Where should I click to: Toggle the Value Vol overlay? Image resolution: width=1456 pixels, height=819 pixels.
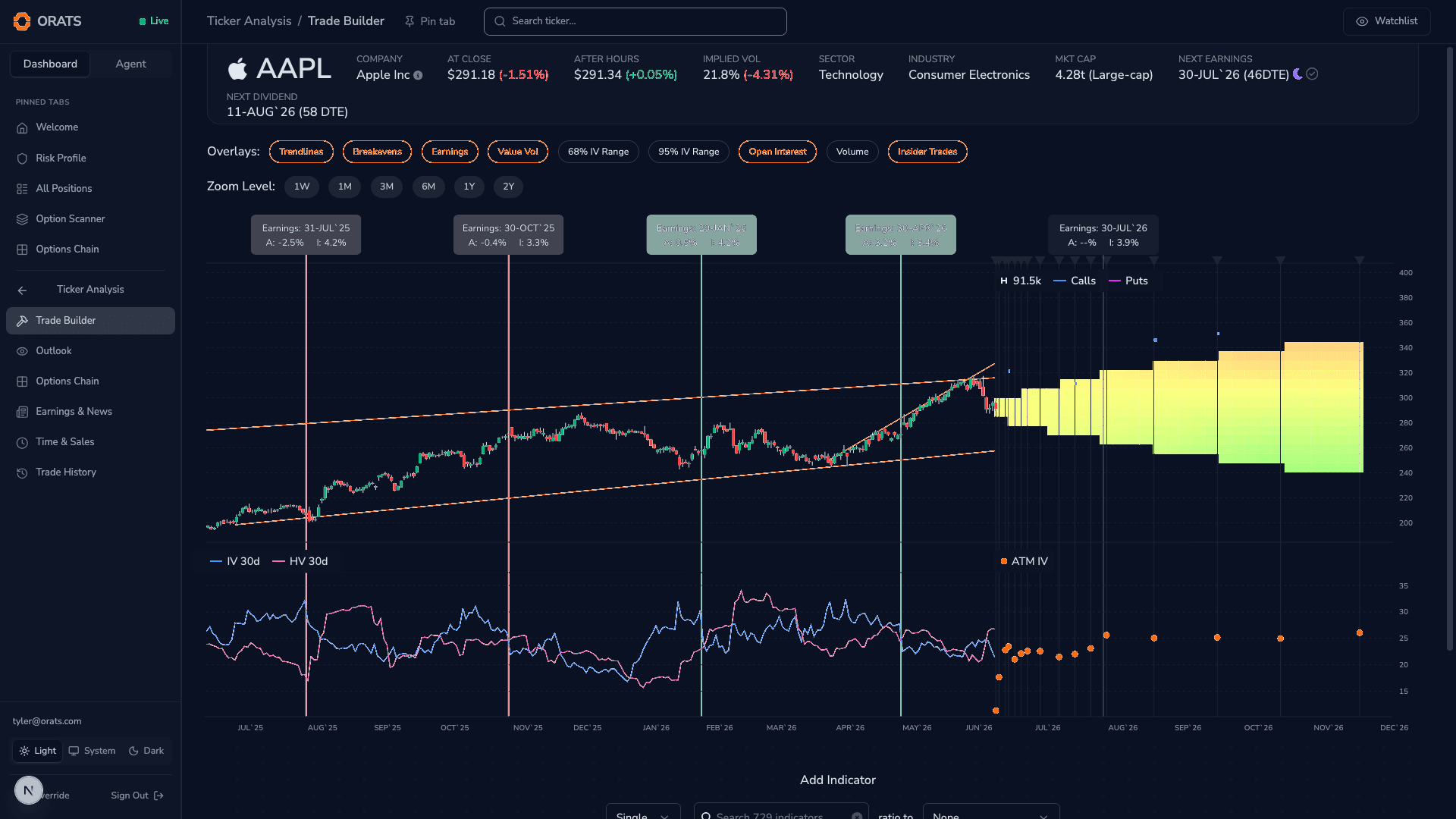(518, 152)
